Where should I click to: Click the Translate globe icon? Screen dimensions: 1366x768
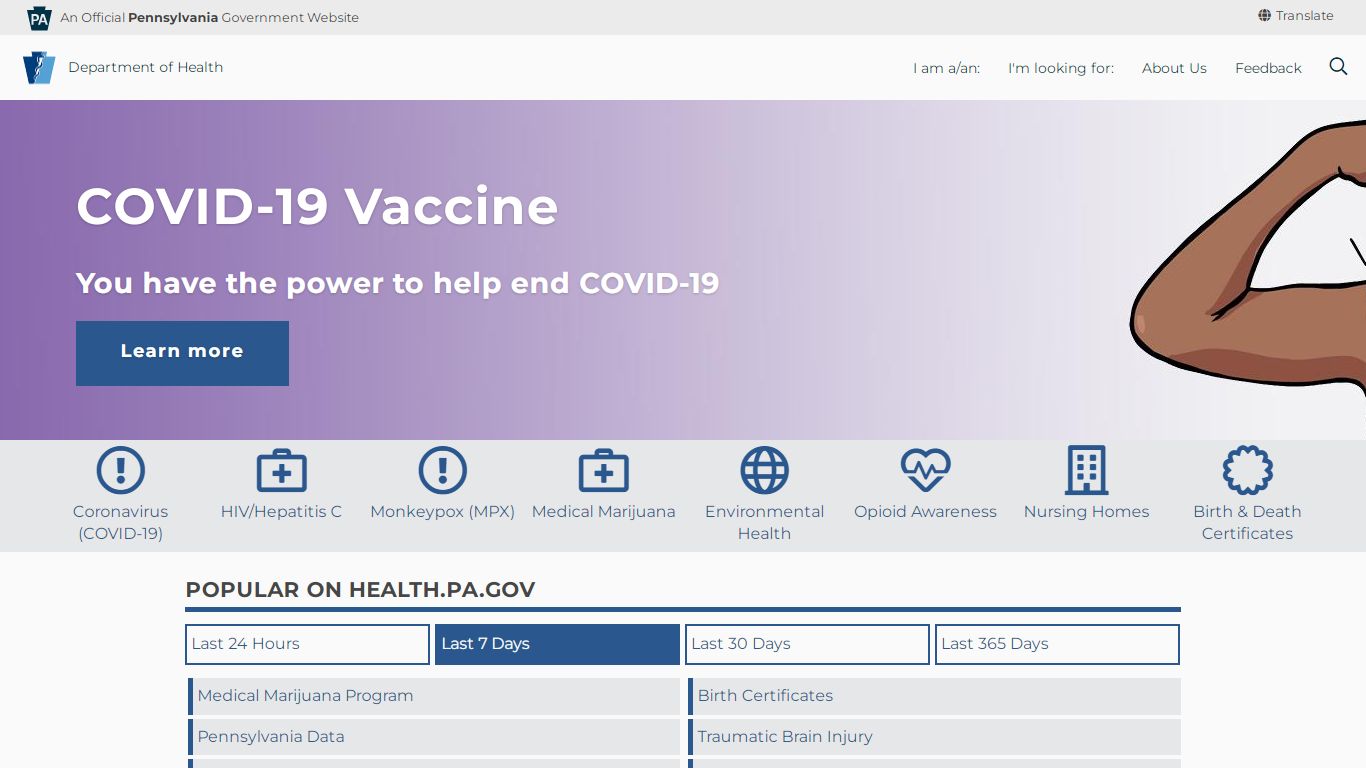pyautogui.click(x=1265, y=16)
